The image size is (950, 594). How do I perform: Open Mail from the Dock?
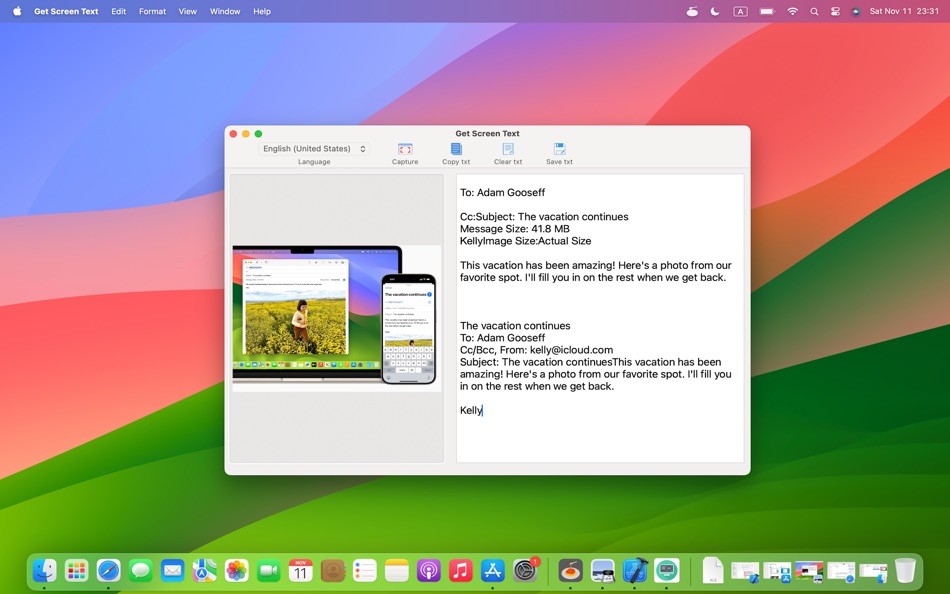pos(173,570)
